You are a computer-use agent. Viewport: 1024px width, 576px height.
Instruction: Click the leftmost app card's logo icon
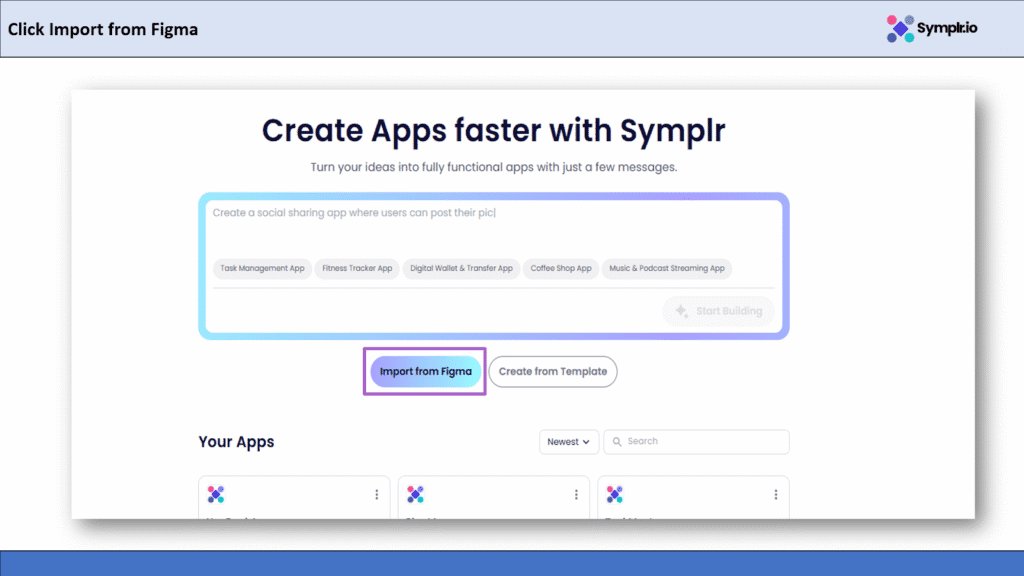coord(216,494)
